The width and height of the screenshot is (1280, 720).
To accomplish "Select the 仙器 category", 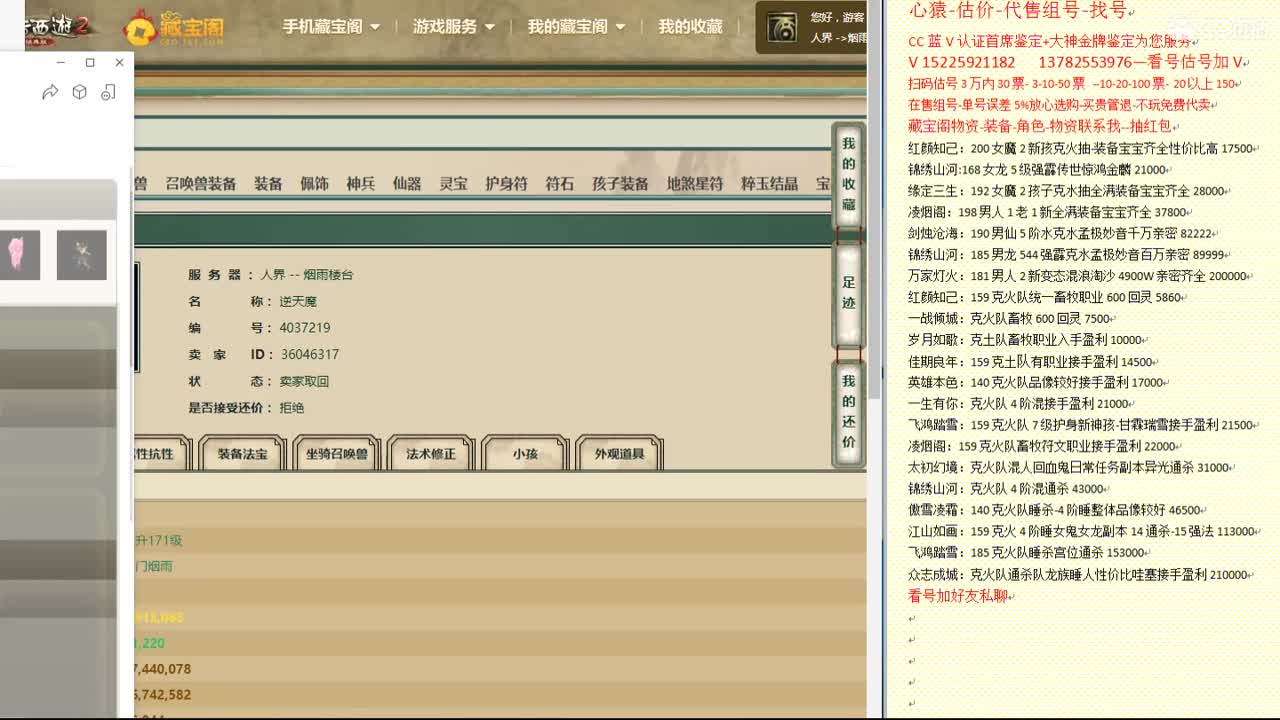I will tap(407, 184).
